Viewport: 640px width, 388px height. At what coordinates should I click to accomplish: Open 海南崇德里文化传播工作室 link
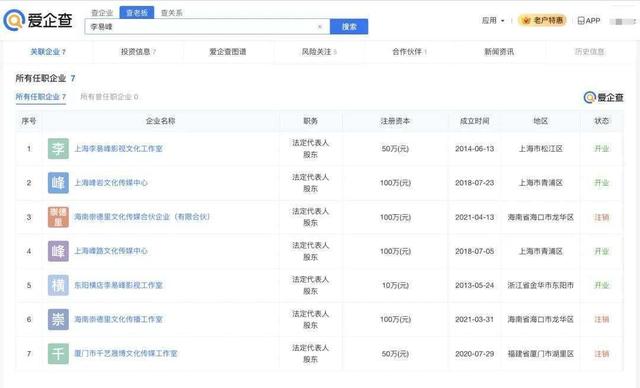click(x=118, y=319)
